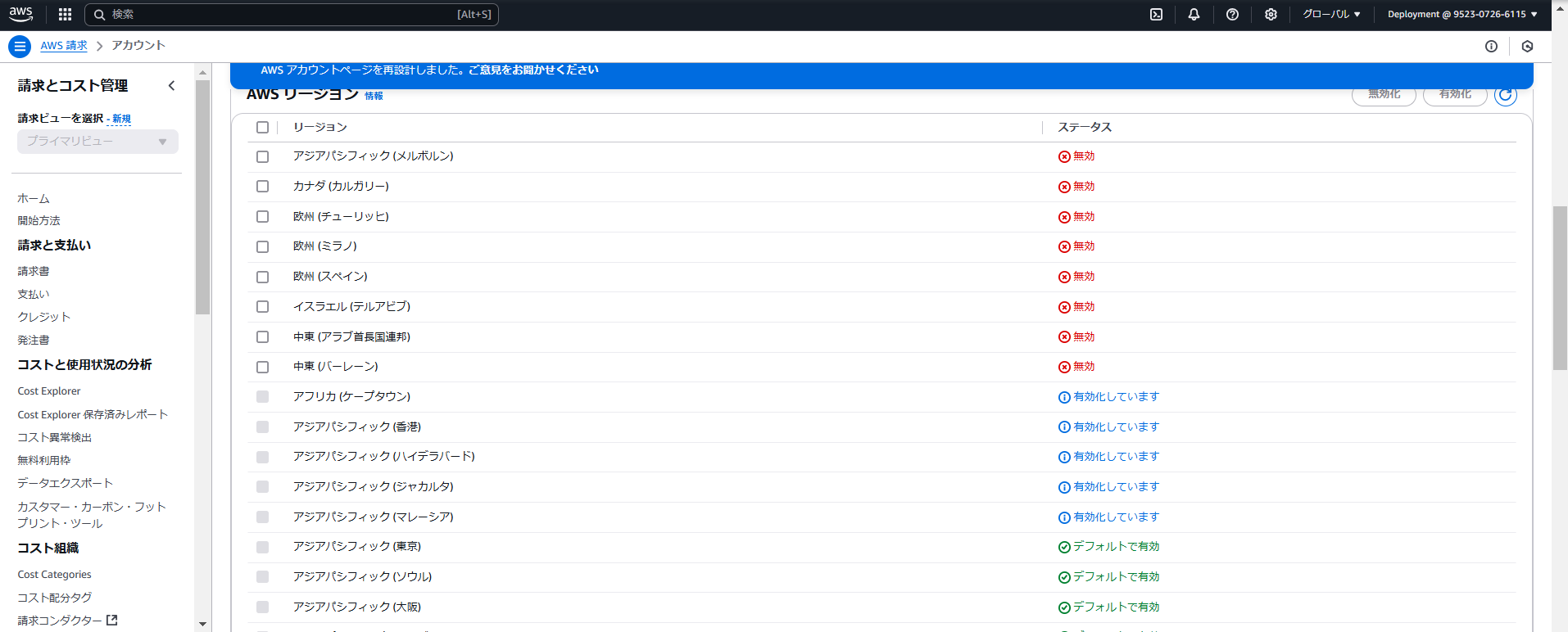Tick the 中東 (バーレーン) checkbox
Viewport: 1568px width, 632px height.
point(262,367)
